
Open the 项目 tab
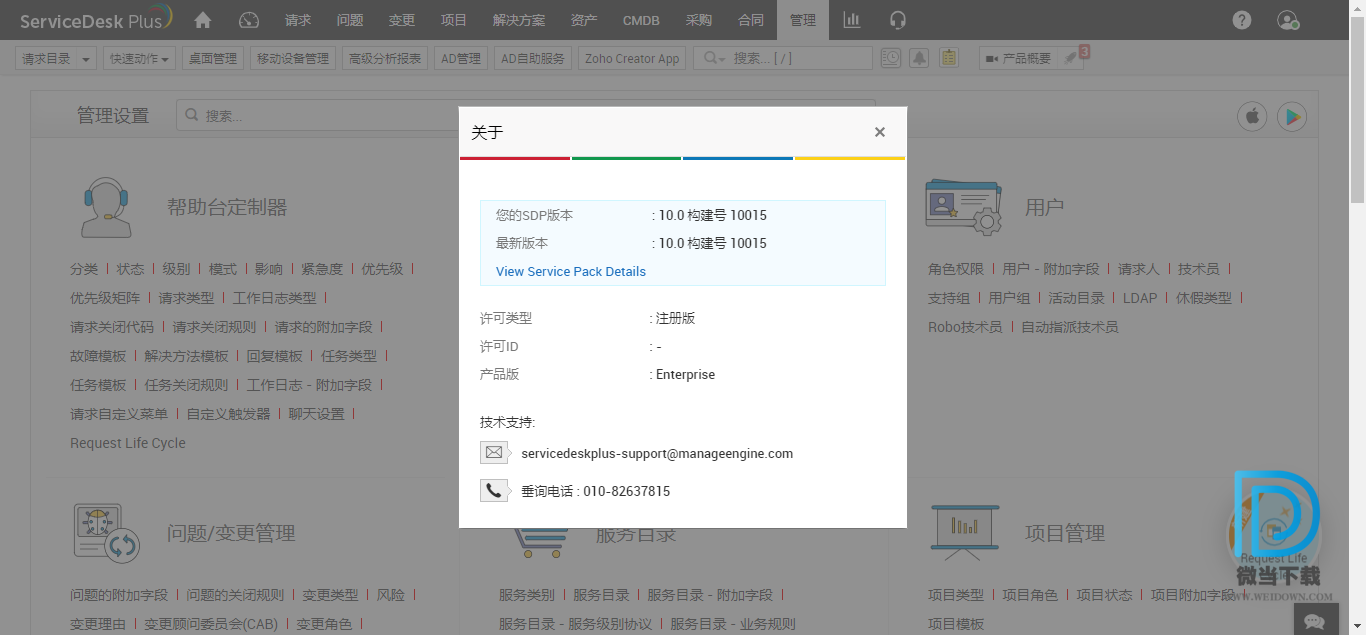click(x=454, y=20)
